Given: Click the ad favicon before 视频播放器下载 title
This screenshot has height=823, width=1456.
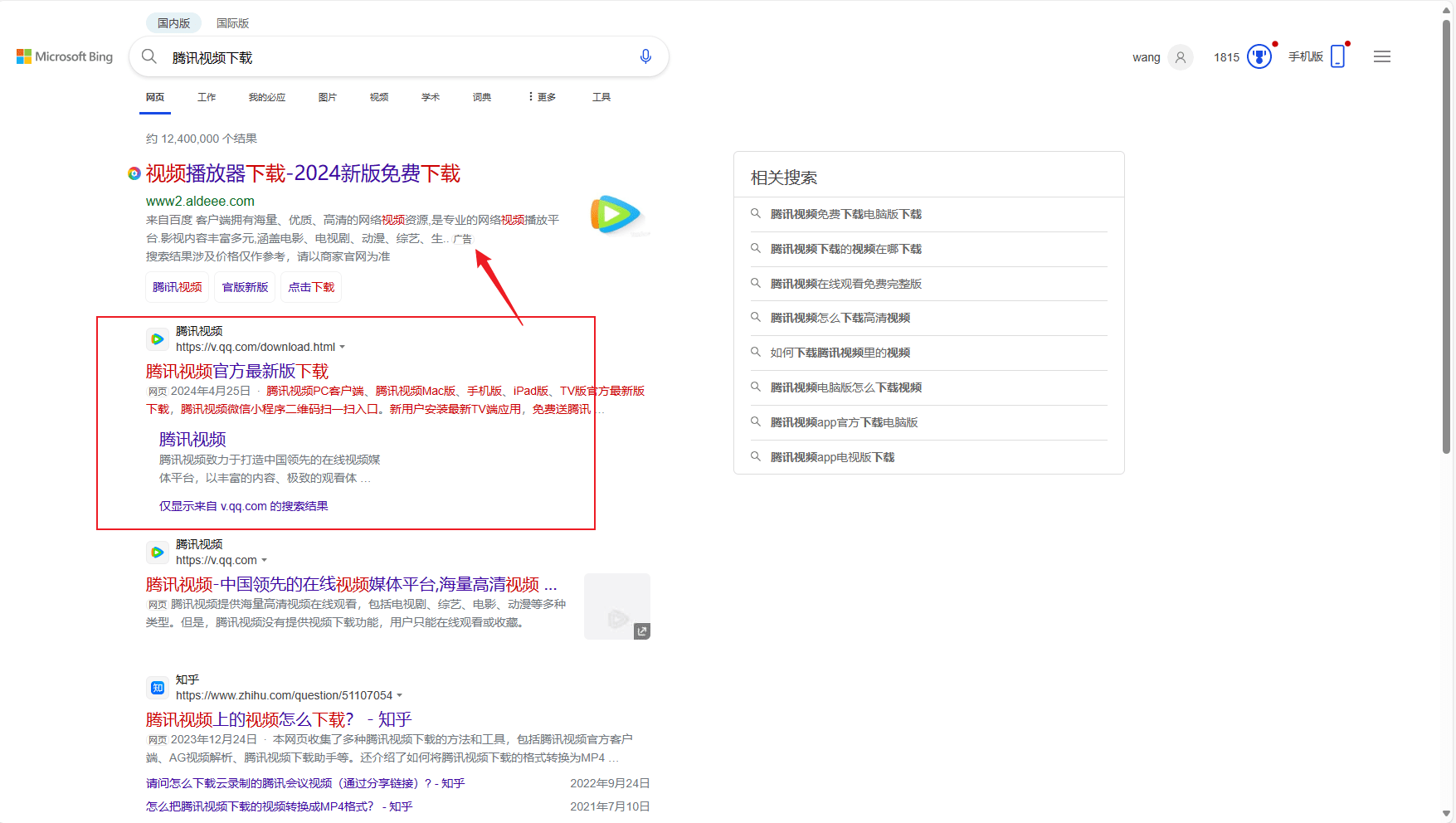Looking at the screenshot, I should point(134,173).
